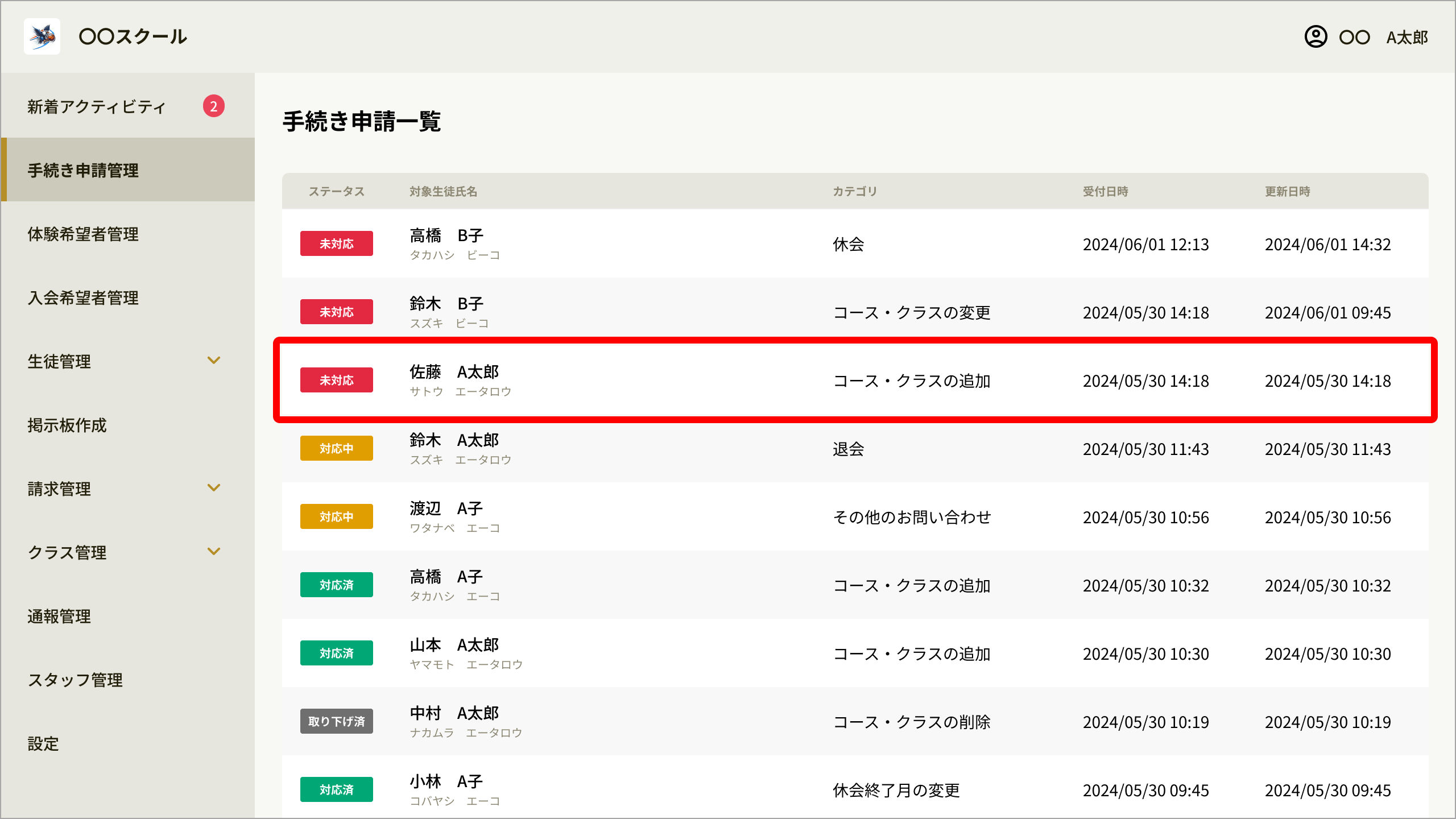Click category 休会終了月の変更
The width and height of the screenshot is (1456, 819).
896,791
